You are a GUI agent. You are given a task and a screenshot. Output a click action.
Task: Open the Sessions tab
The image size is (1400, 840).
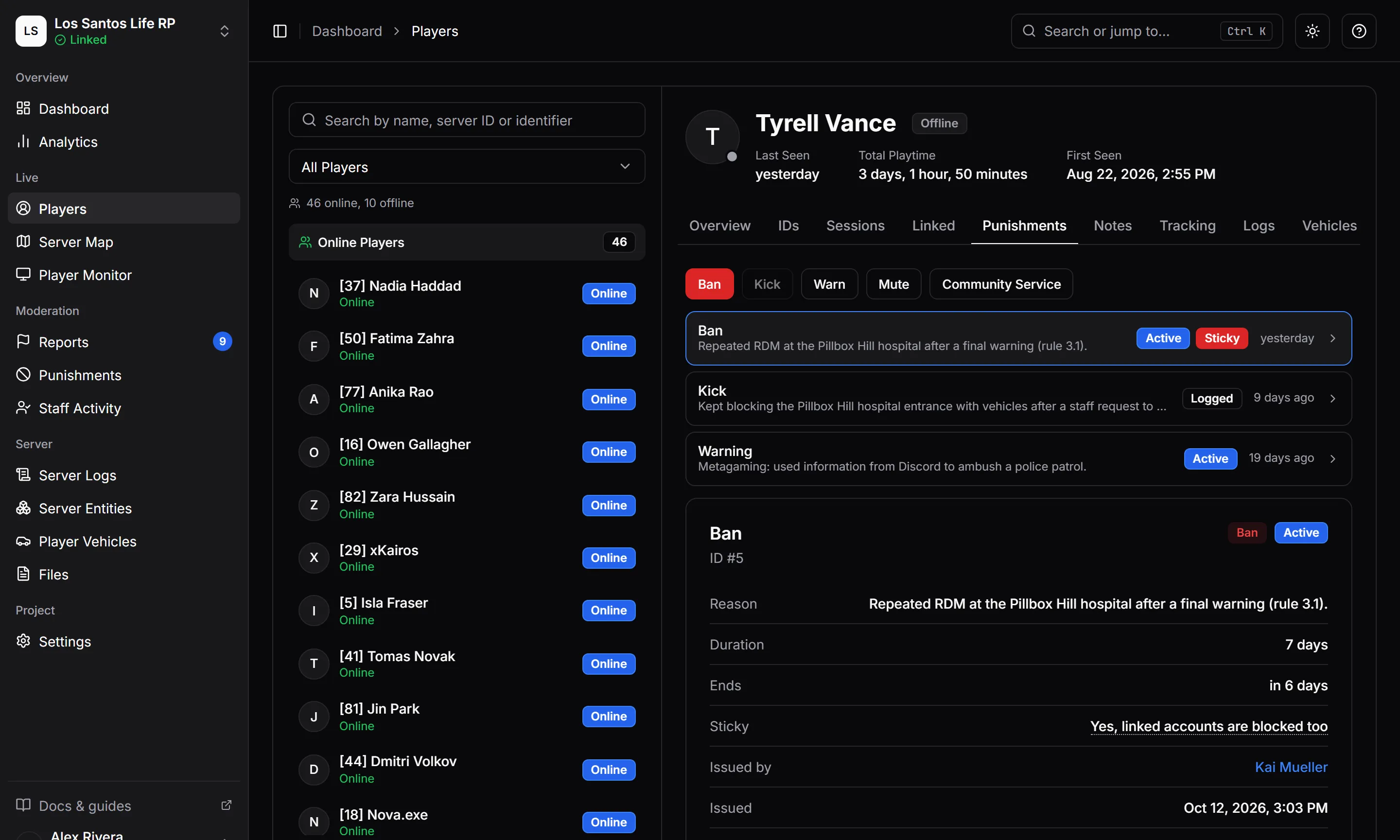click(855, 226)
